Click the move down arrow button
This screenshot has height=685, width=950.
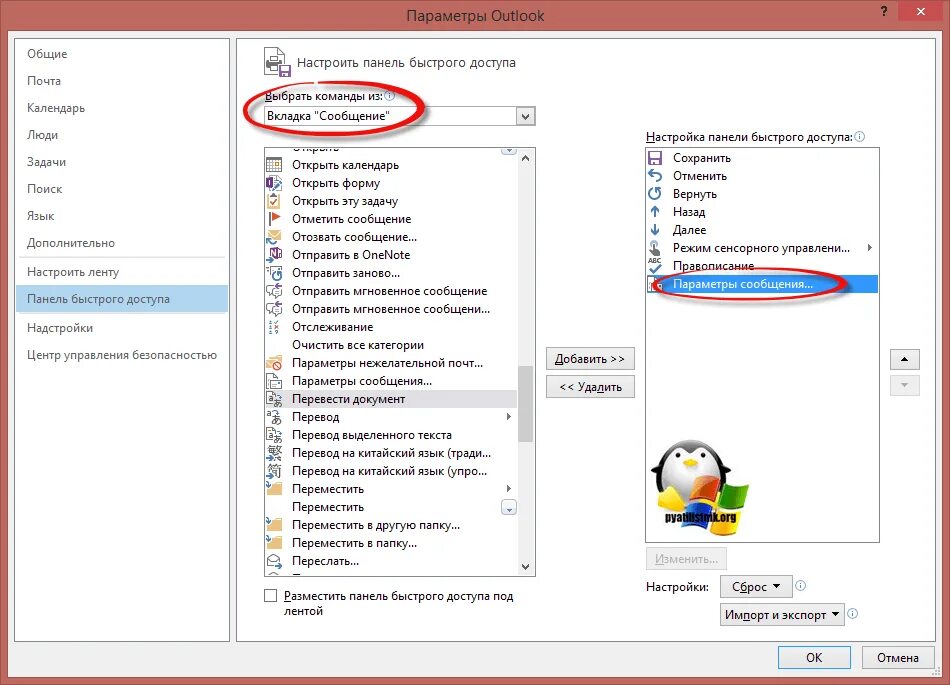(x=905, y=385)
